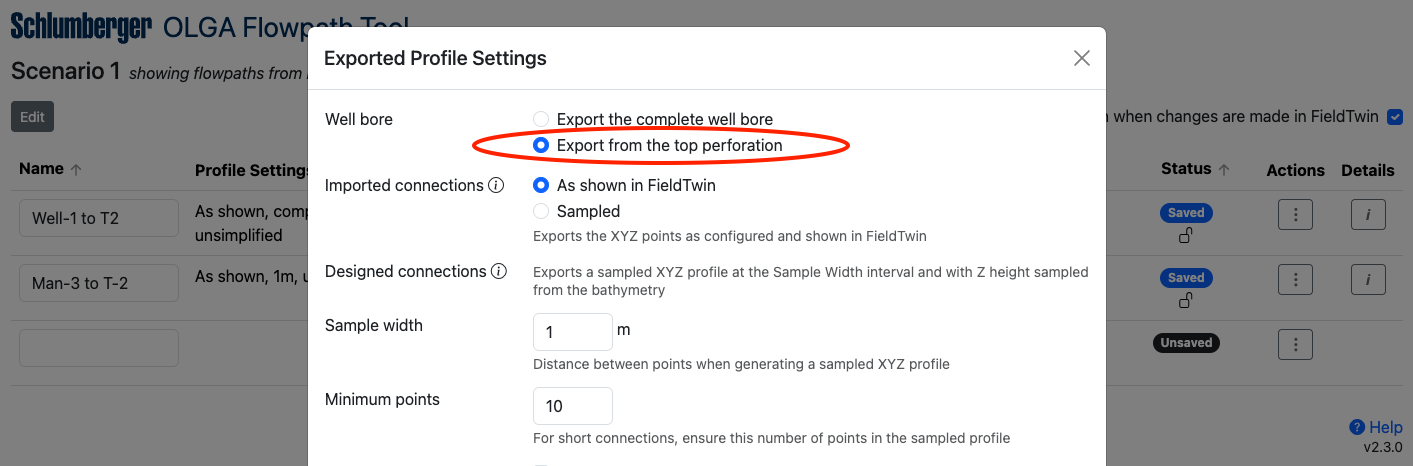Toggle the FieldTwin changes checkbox
The height and width of the screenshot is (466, 1413).
1395,117
